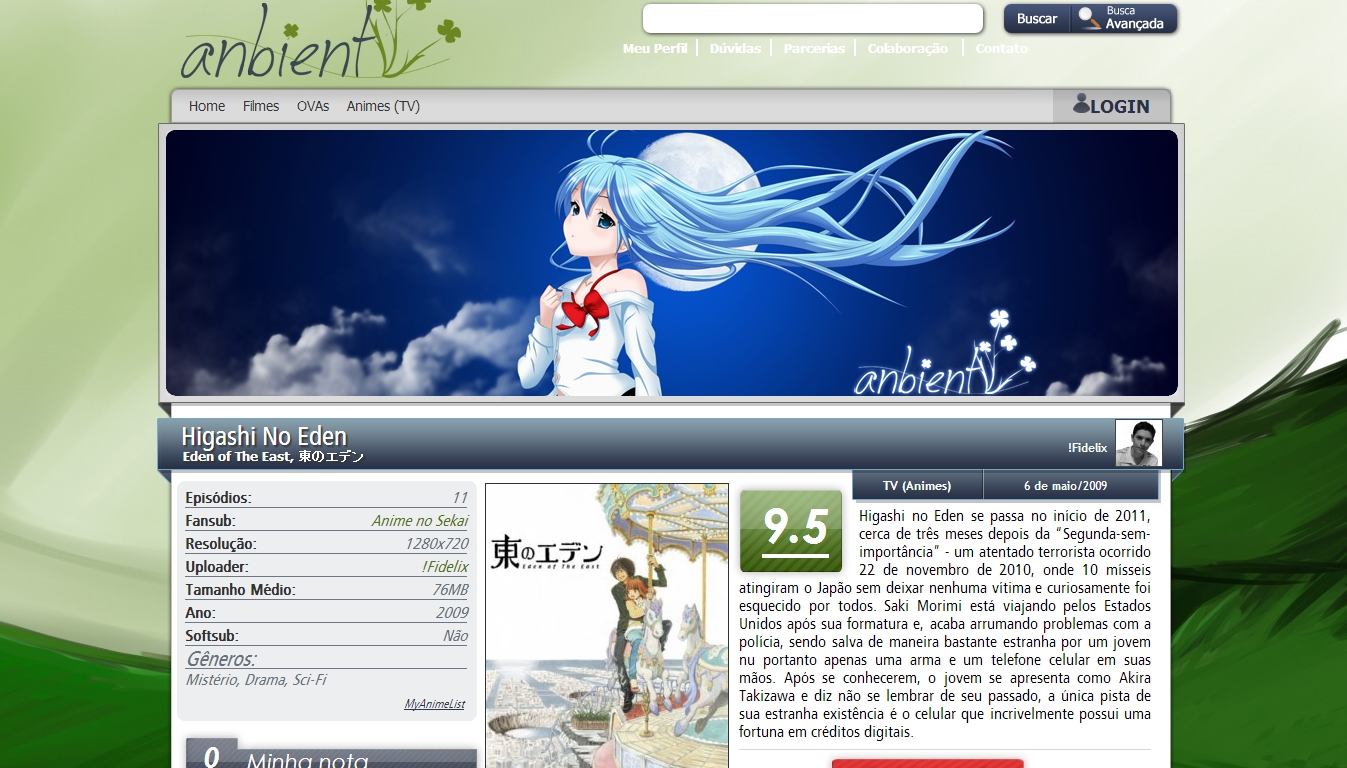This screenshot has width=1347, height=768.
Task: Select the TV (Animes) category tab
Action: coord(917,486)
